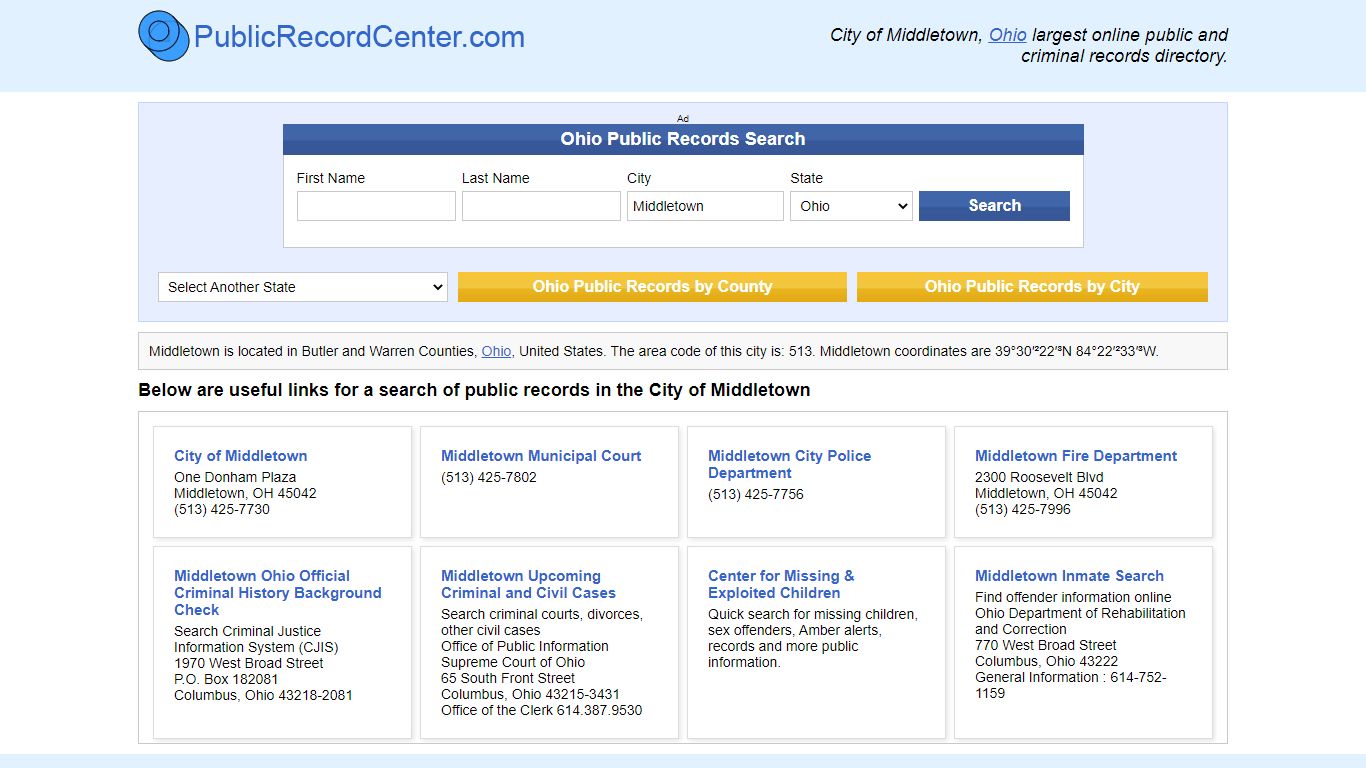This screenshot has height=768, width=1366.
Task: Click the text 65 South Front Street
Action: [508, 678]
